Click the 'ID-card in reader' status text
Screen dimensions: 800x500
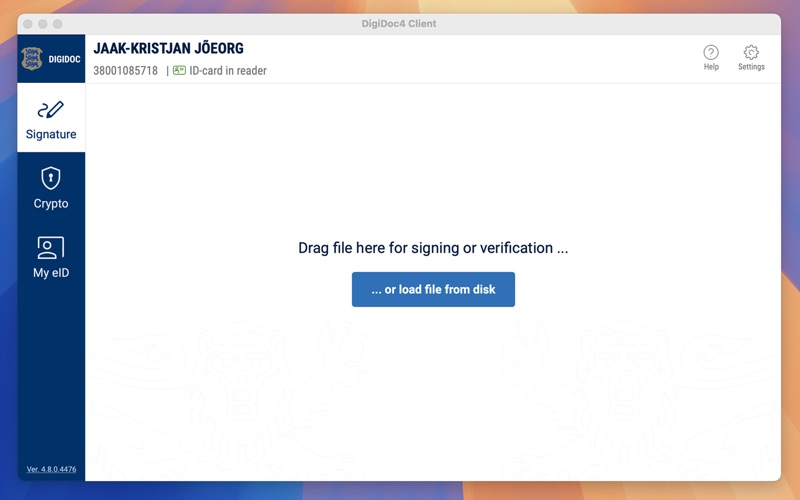[x=228, y=70]
